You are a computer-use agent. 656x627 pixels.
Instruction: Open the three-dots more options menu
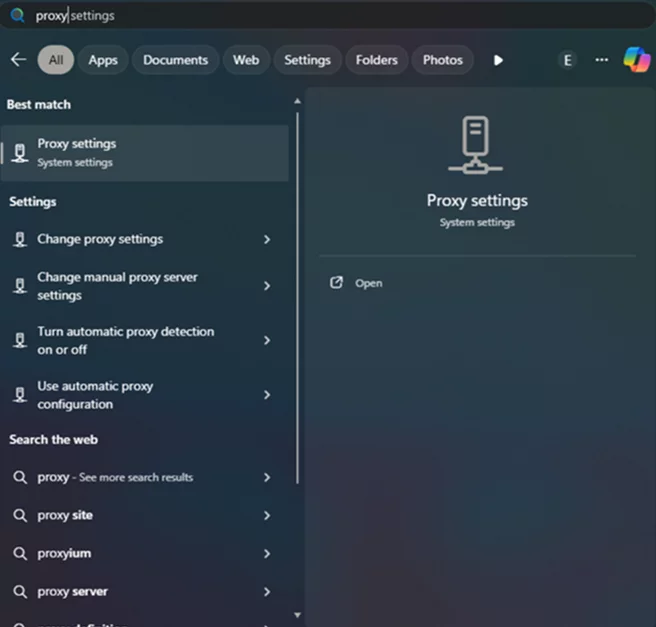coord(601,60)
